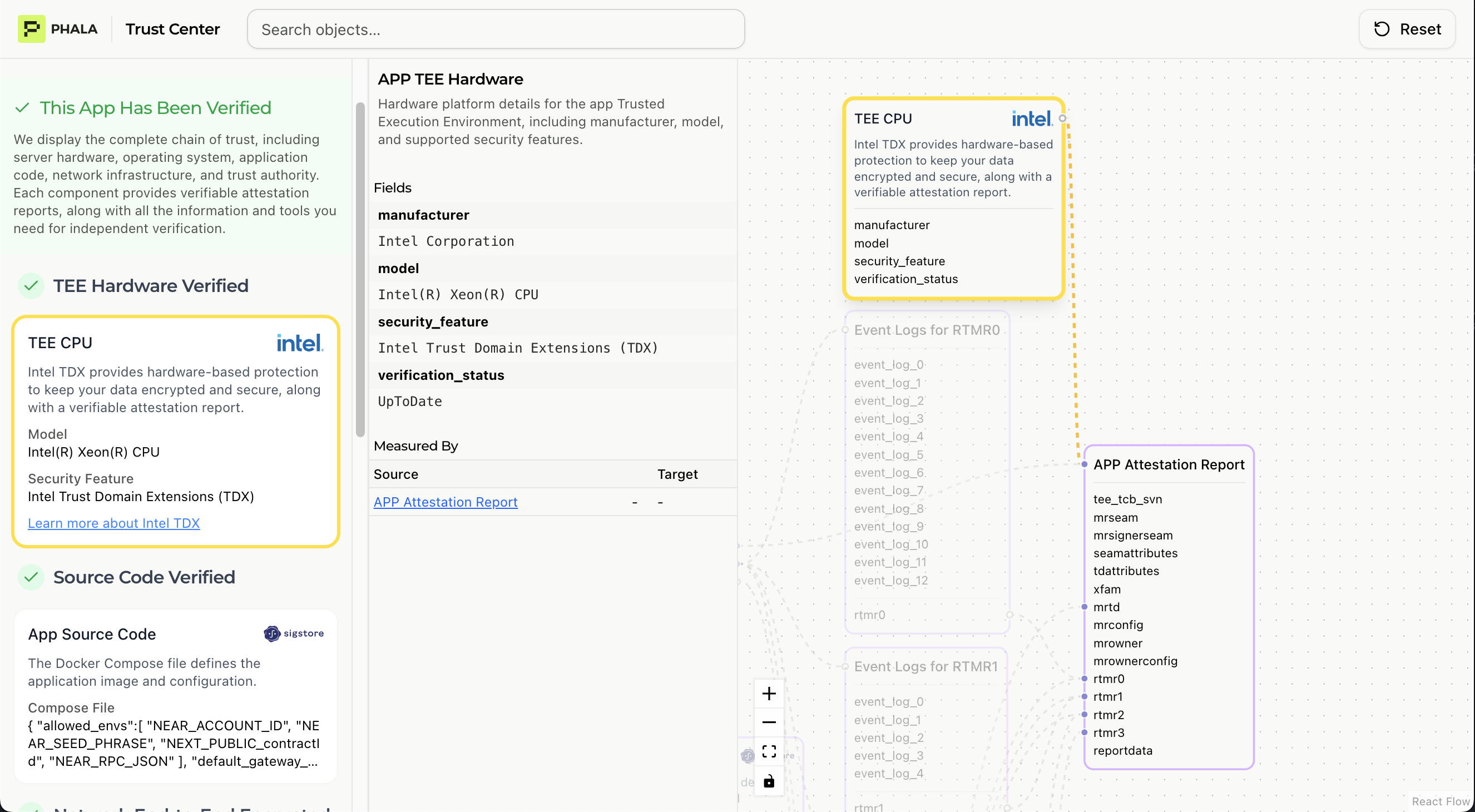Click the Trust Center header title
Image resolution: width=1475 pixels, height=812 pixels.
coord(172,29)
